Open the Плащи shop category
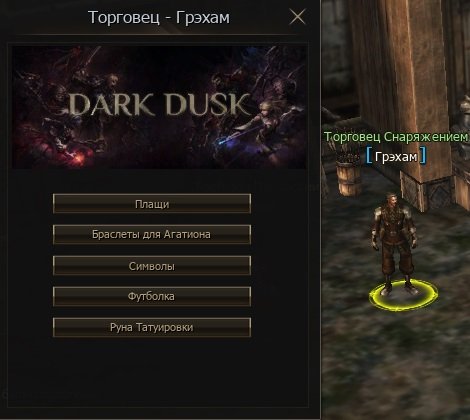The image size is (470, 420). pos(152,203)
